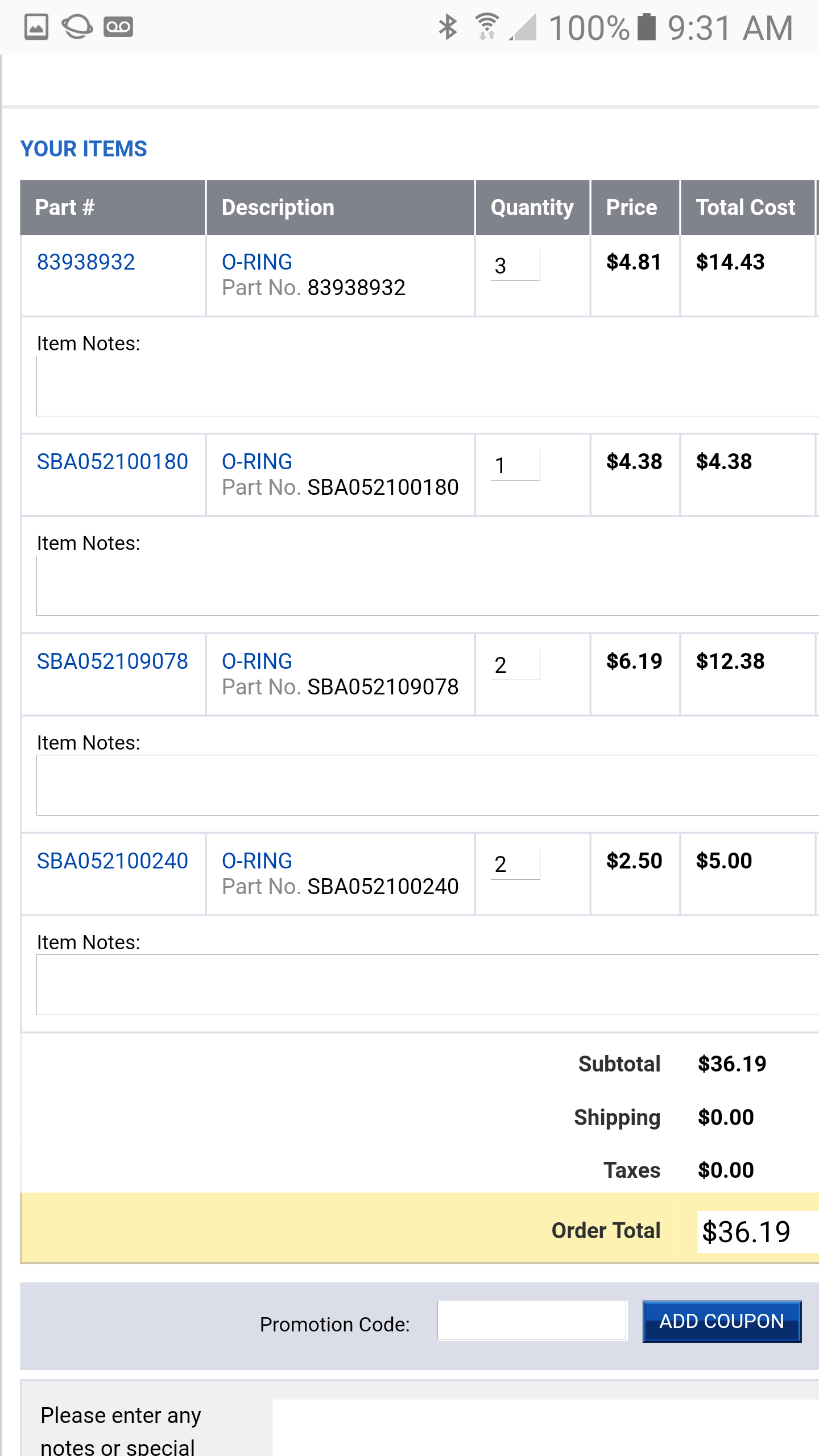This screenshot has height=1456, width=819.
Task: Open O-RING description link for SBA052109078
Action: 257,661
